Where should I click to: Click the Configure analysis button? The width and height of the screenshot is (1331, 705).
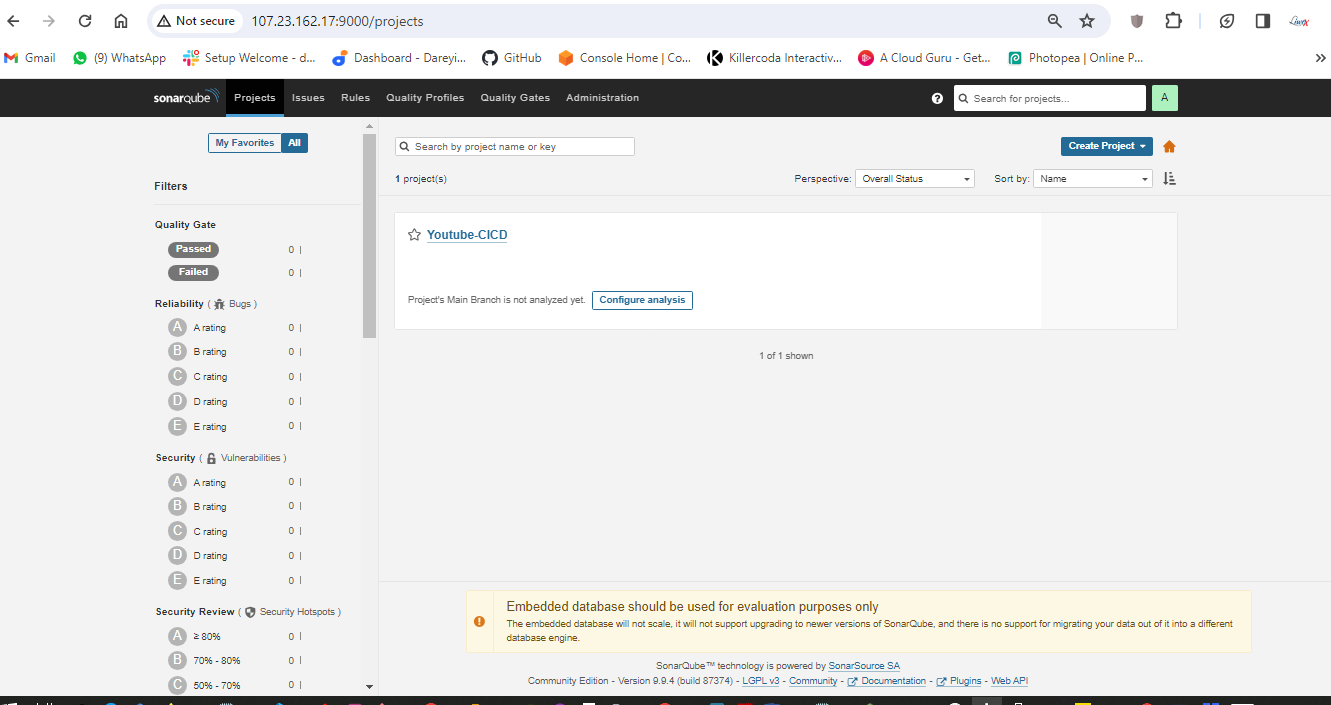642,300
